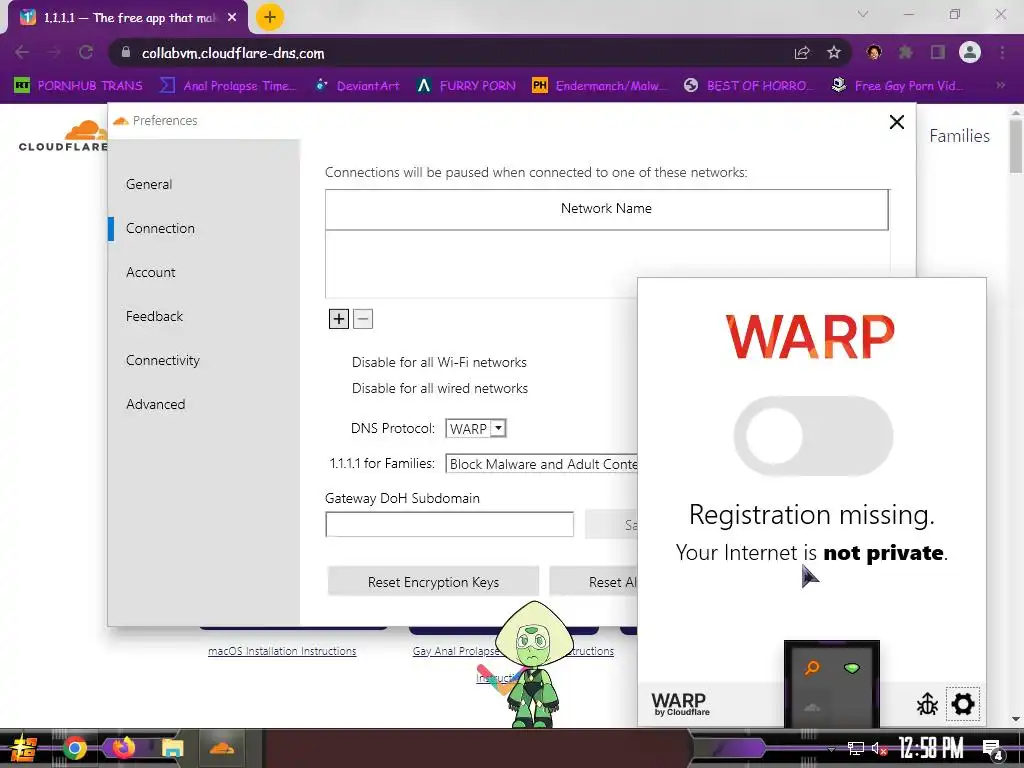
Task: Click the Cloudflare logo on the webpage
Action: point(63,136)
